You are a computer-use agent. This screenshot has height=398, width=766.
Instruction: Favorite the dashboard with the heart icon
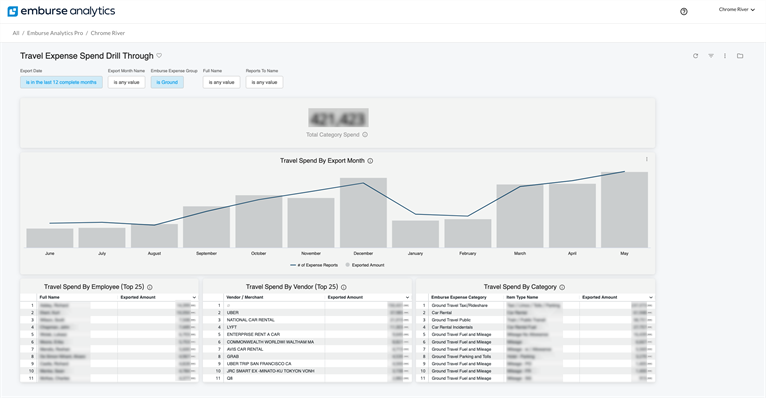(x=159, y=56)
